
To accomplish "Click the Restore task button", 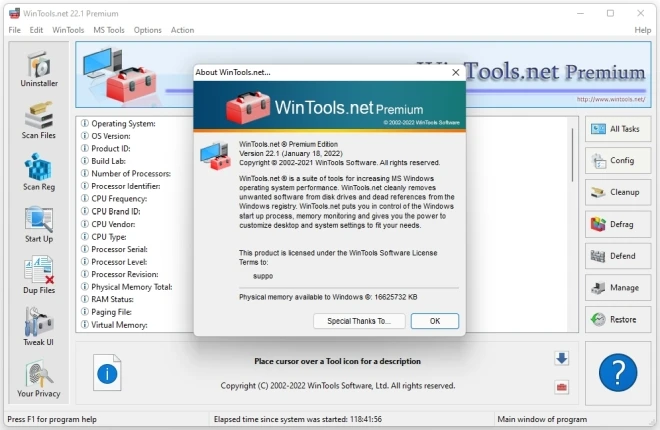I will coord(617,319).
